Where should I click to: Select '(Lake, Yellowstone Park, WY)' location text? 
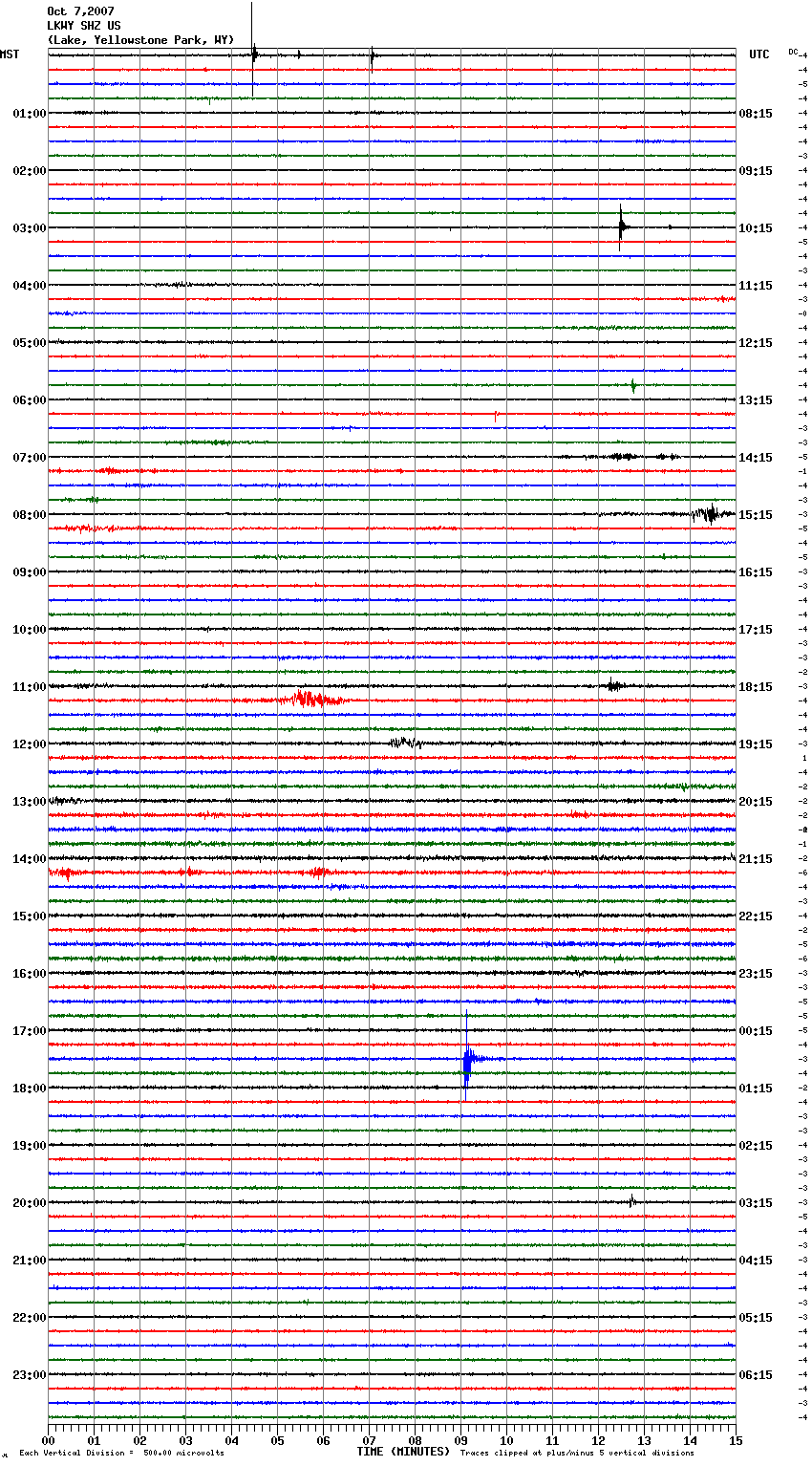coord(140,40)
